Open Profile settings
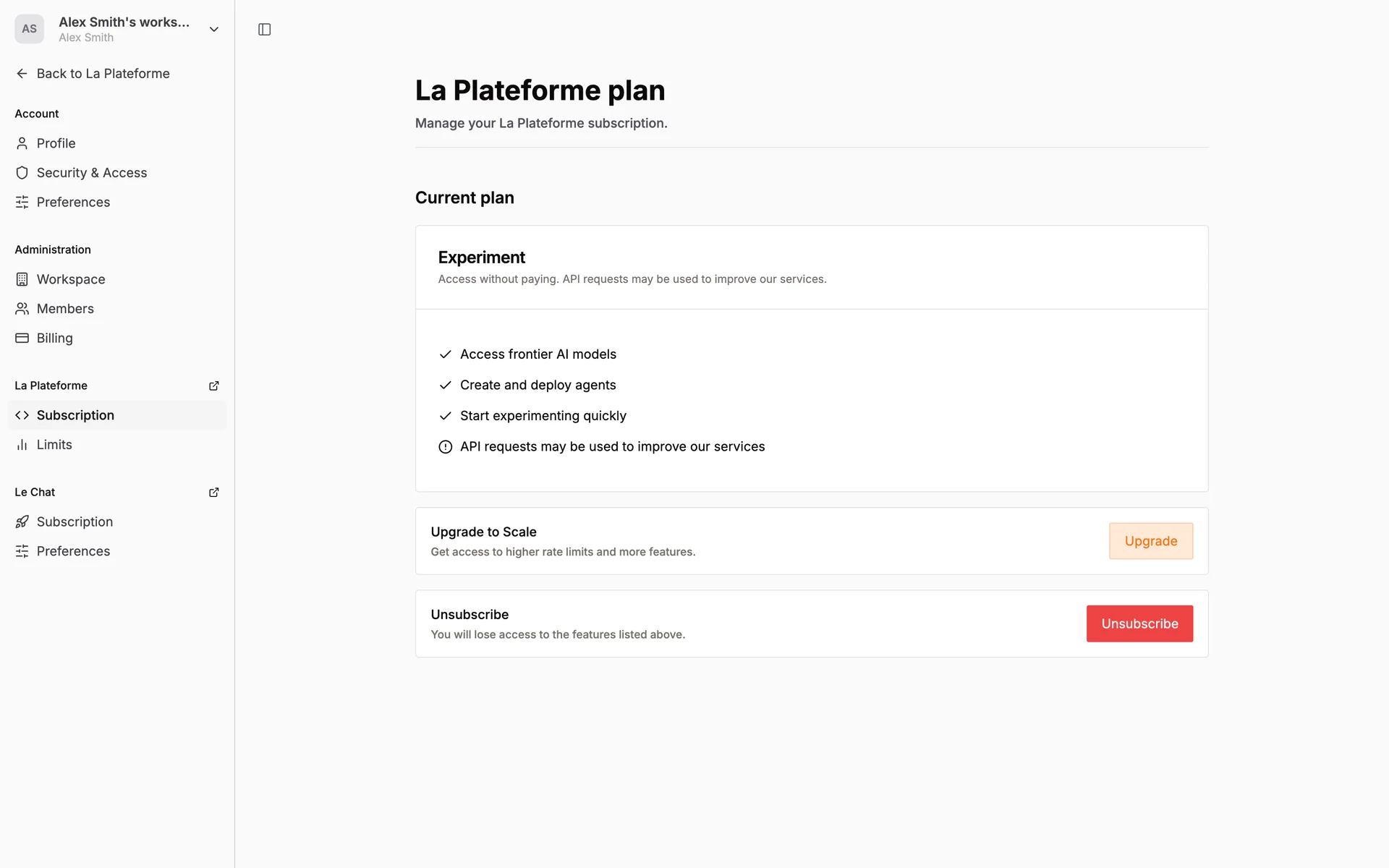This screenshot has height=868, width=1389. pyautogui.click(x=56, y=143)
